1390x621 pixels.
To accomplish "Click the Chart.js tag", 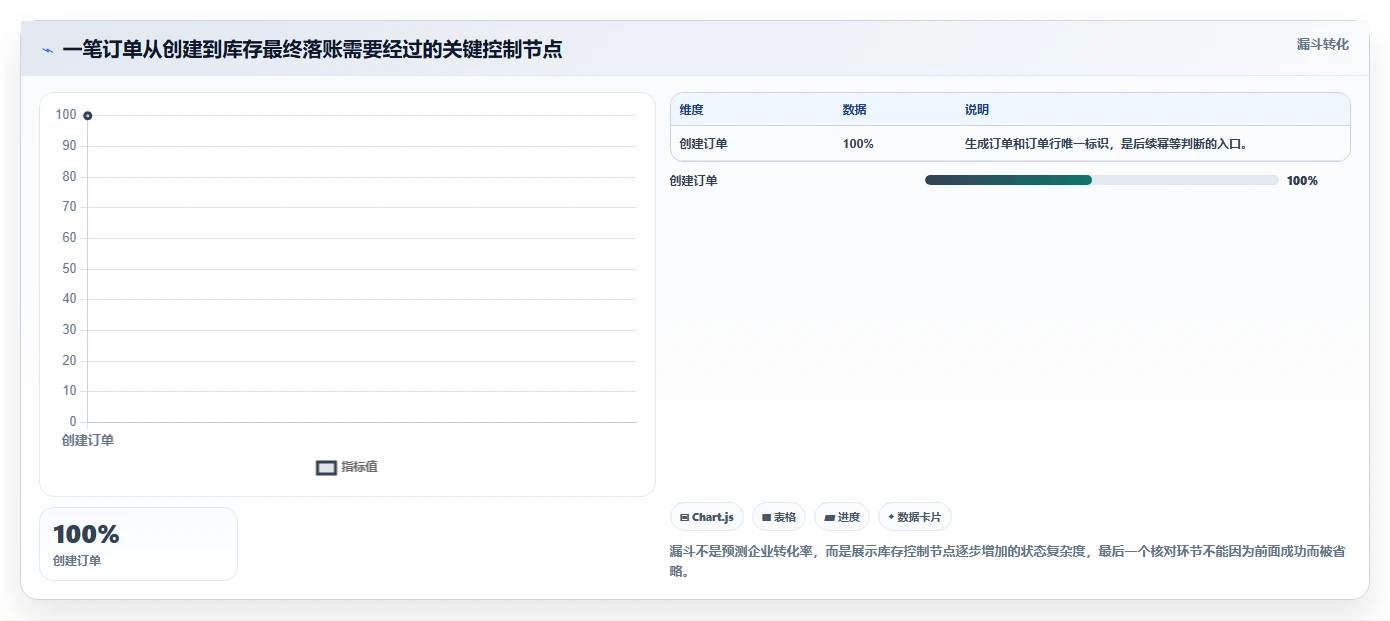I will 707,517.
